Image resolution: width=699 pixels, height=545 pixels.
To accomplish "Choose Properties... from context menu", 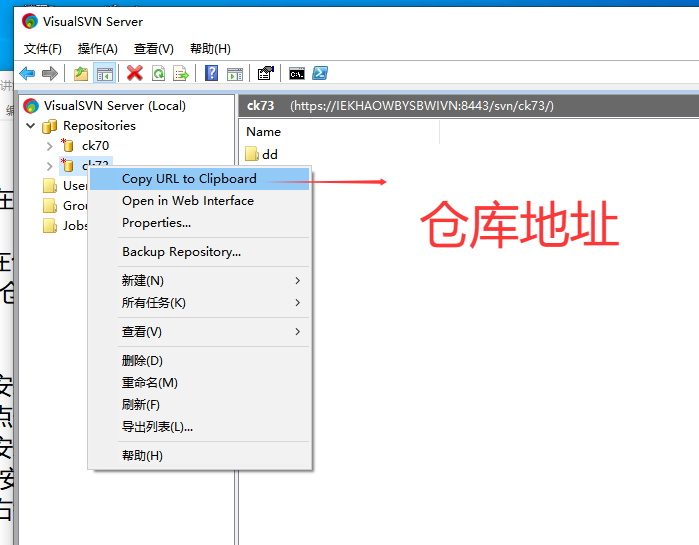I will click(x=199, y=223).
